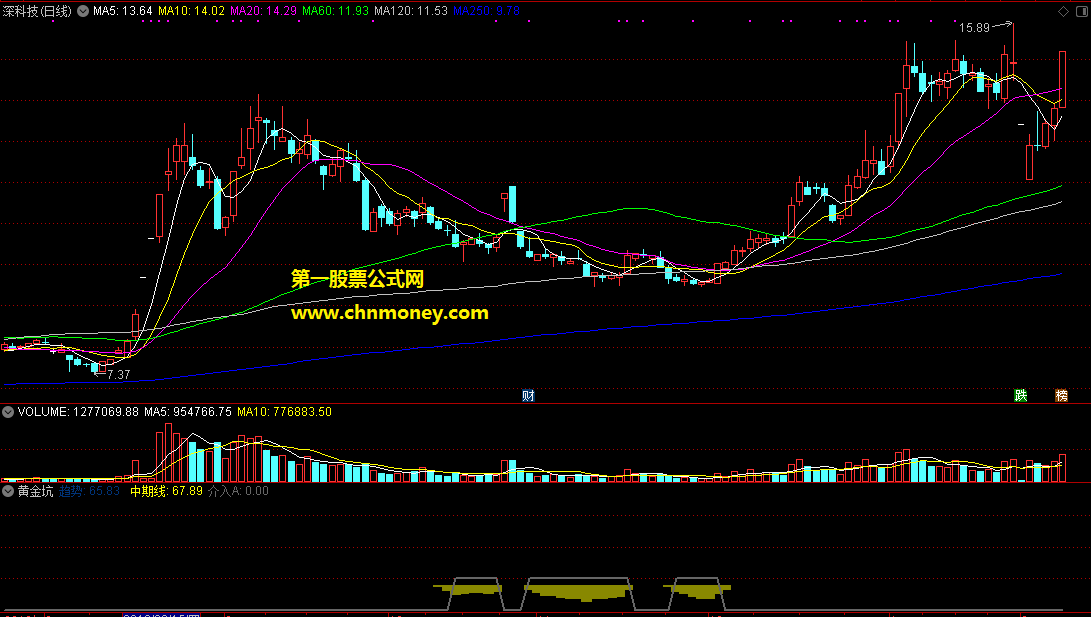Click the diamond marker icon at top right
Image resolution: width=1091 pixels, height=617 pixels.
[1063, 11]
